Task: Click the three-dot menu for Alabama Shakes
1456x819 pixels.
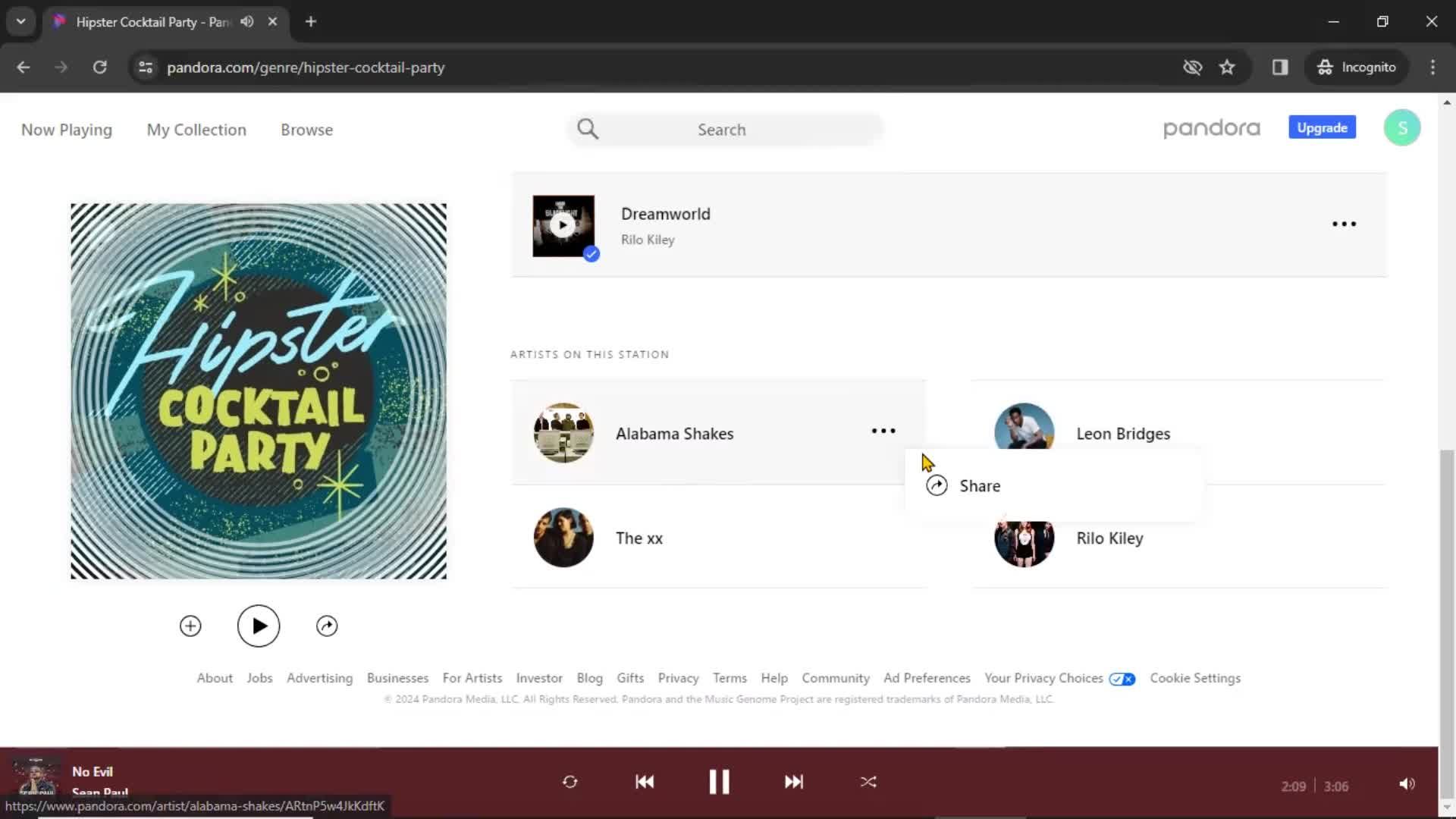Action: point(883,432)
